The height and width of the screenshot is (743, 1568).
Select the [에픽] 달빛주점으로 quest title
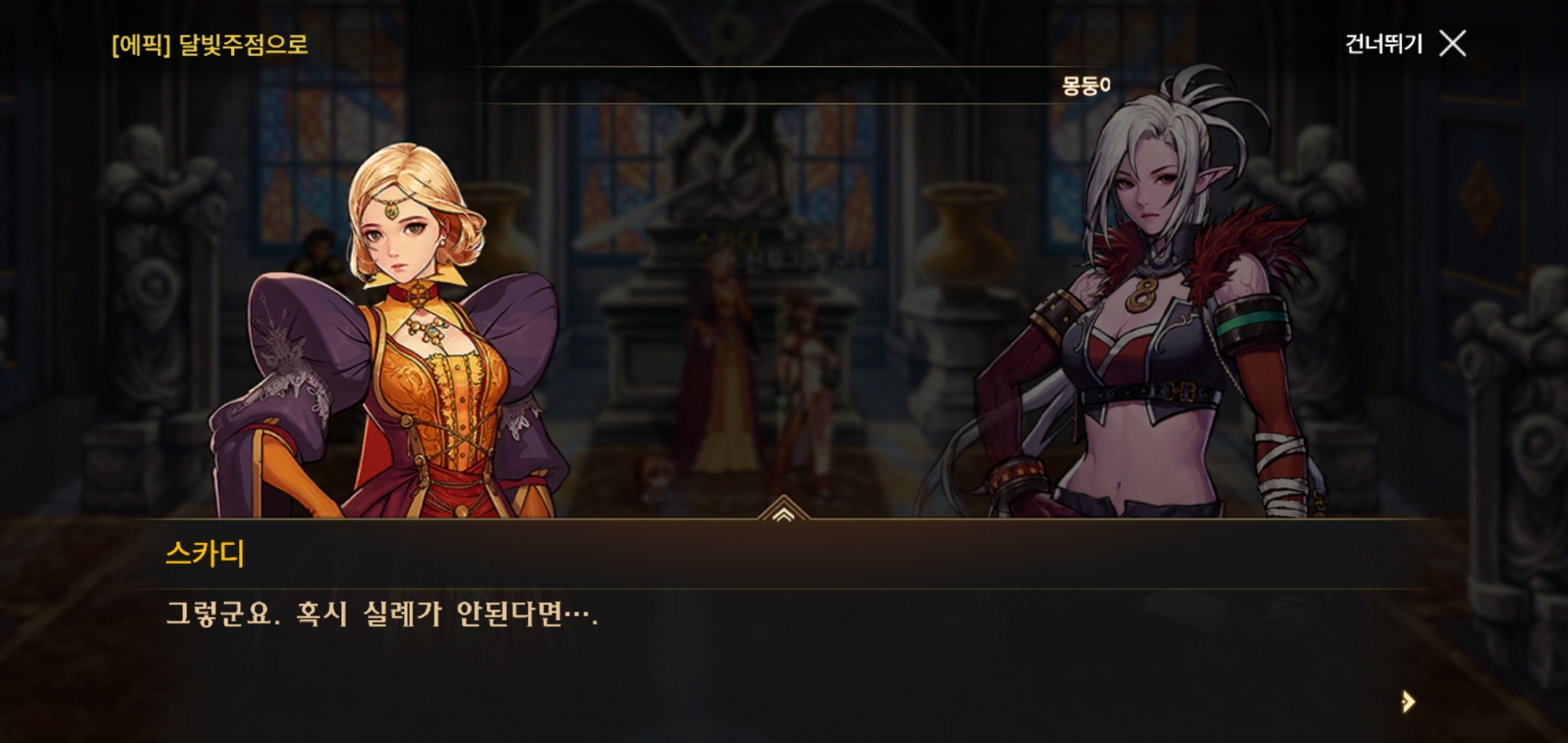click(x=210, y=44)
